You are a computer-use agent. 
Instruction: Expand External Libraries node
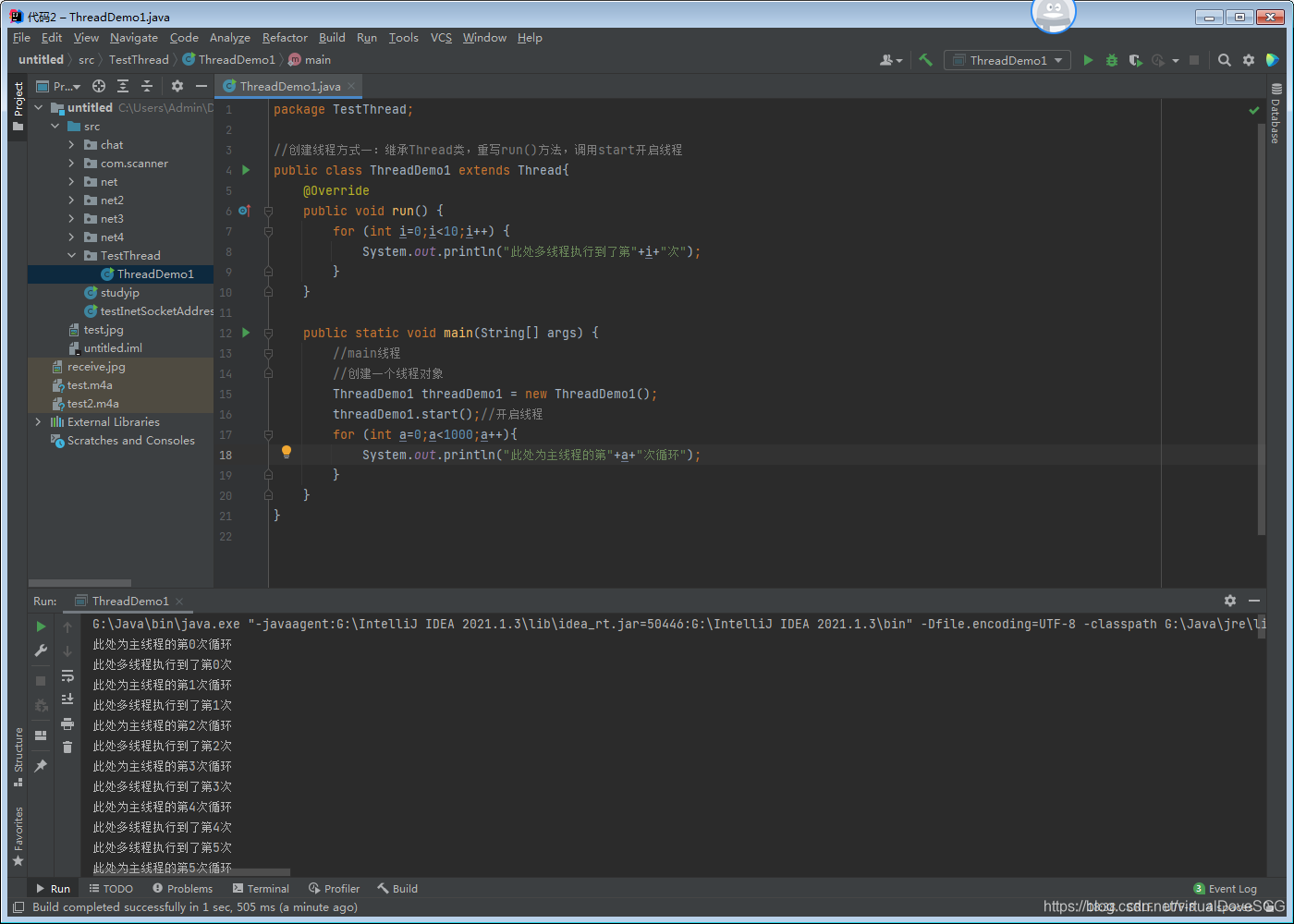point(39,422)
